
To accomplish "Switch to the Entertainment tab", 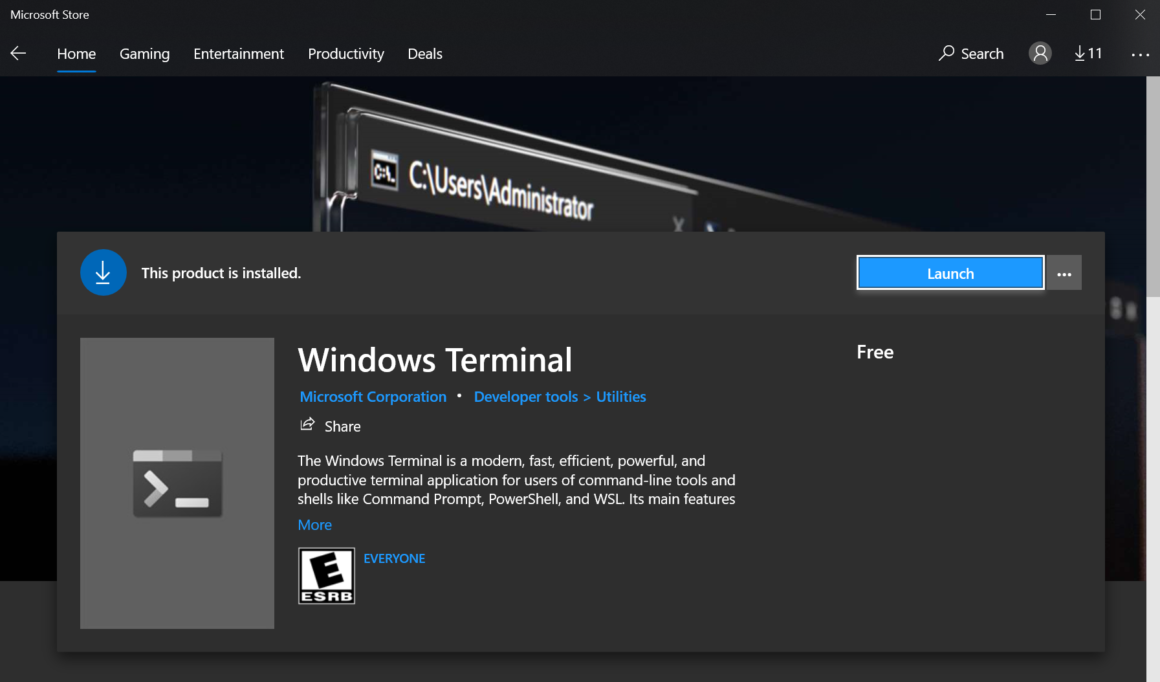I will coord(238,53).
